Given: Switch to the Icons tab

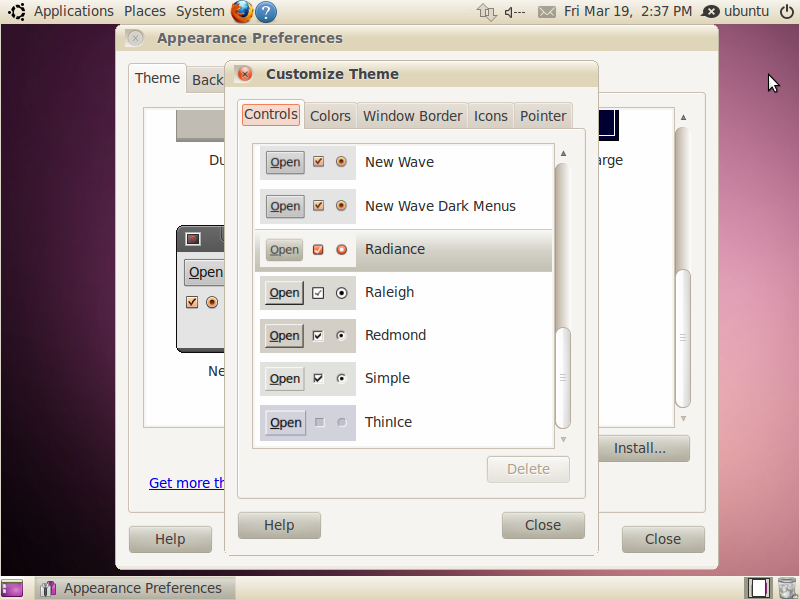Looking at the screenshot, I should tap(490, 116).
